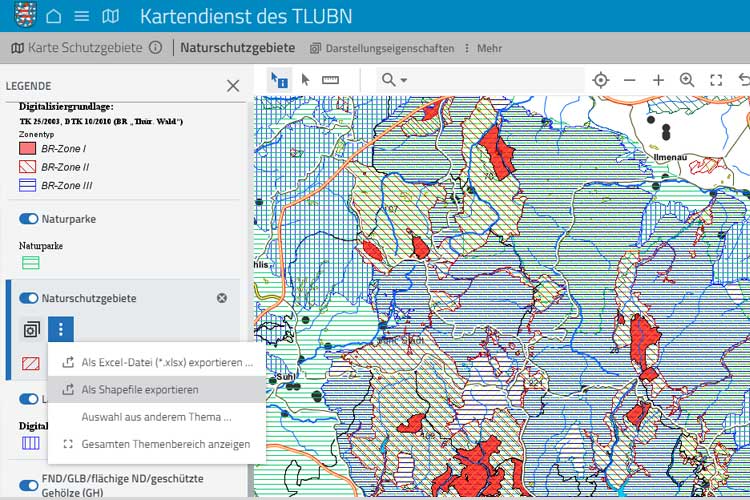The width and height of the screenshot is (750, 500).
Task: Click the LEGENDE panel heading
Action: point(29,86)
